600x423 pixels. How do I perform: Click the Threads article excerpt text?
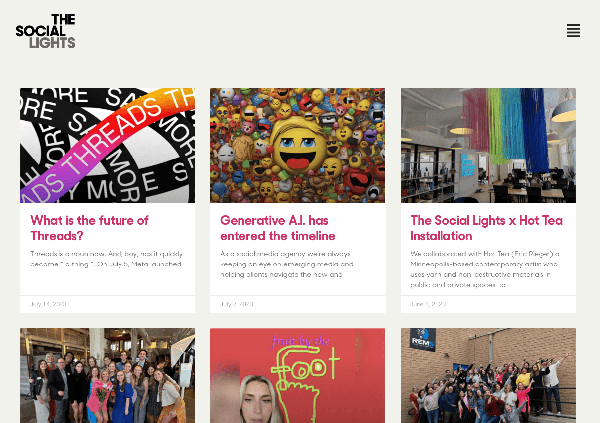(x=106, y=259)
